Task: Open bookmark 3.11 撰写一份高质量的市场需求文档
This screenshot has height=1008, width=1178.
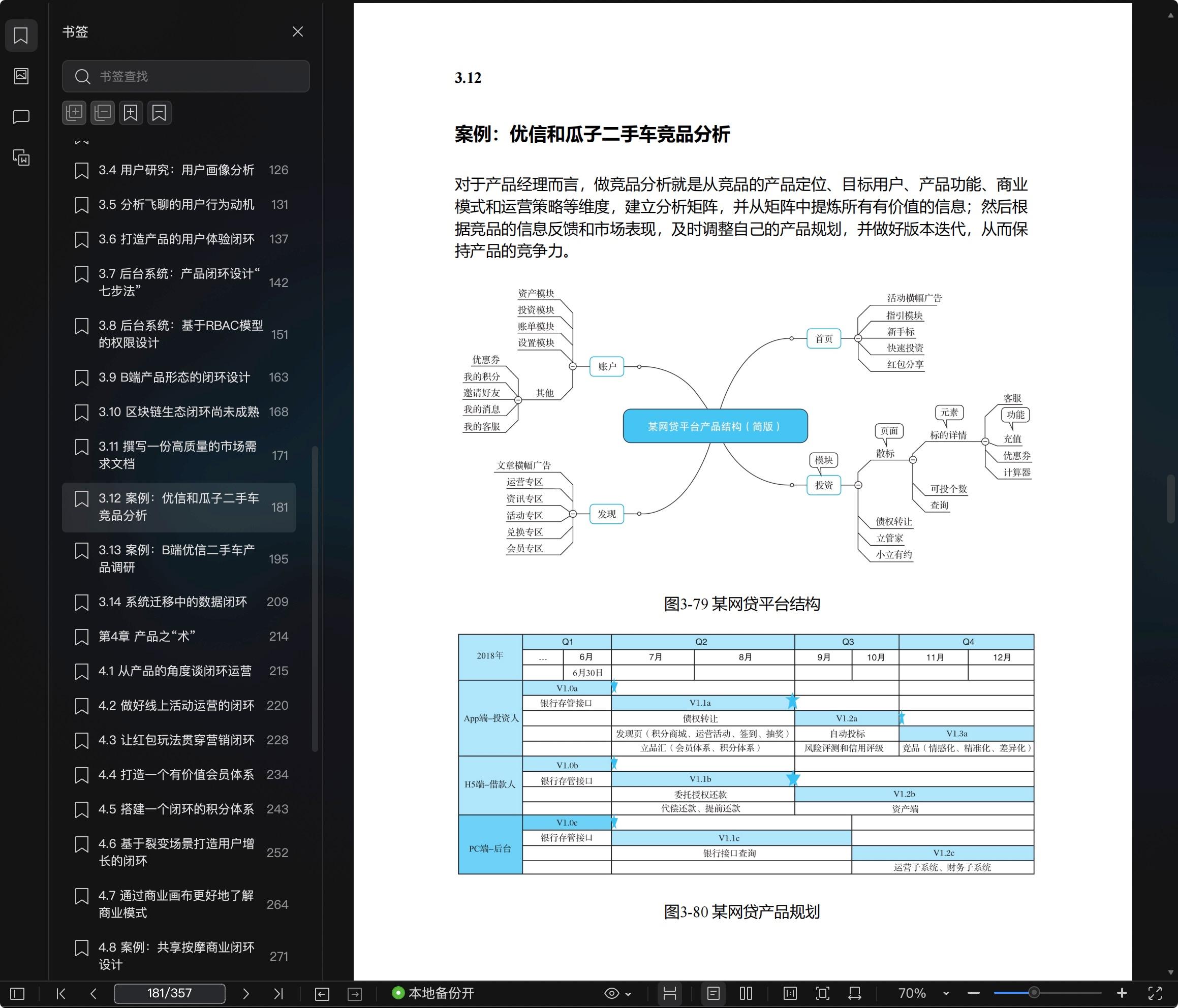Action: [x=178, y=455]
